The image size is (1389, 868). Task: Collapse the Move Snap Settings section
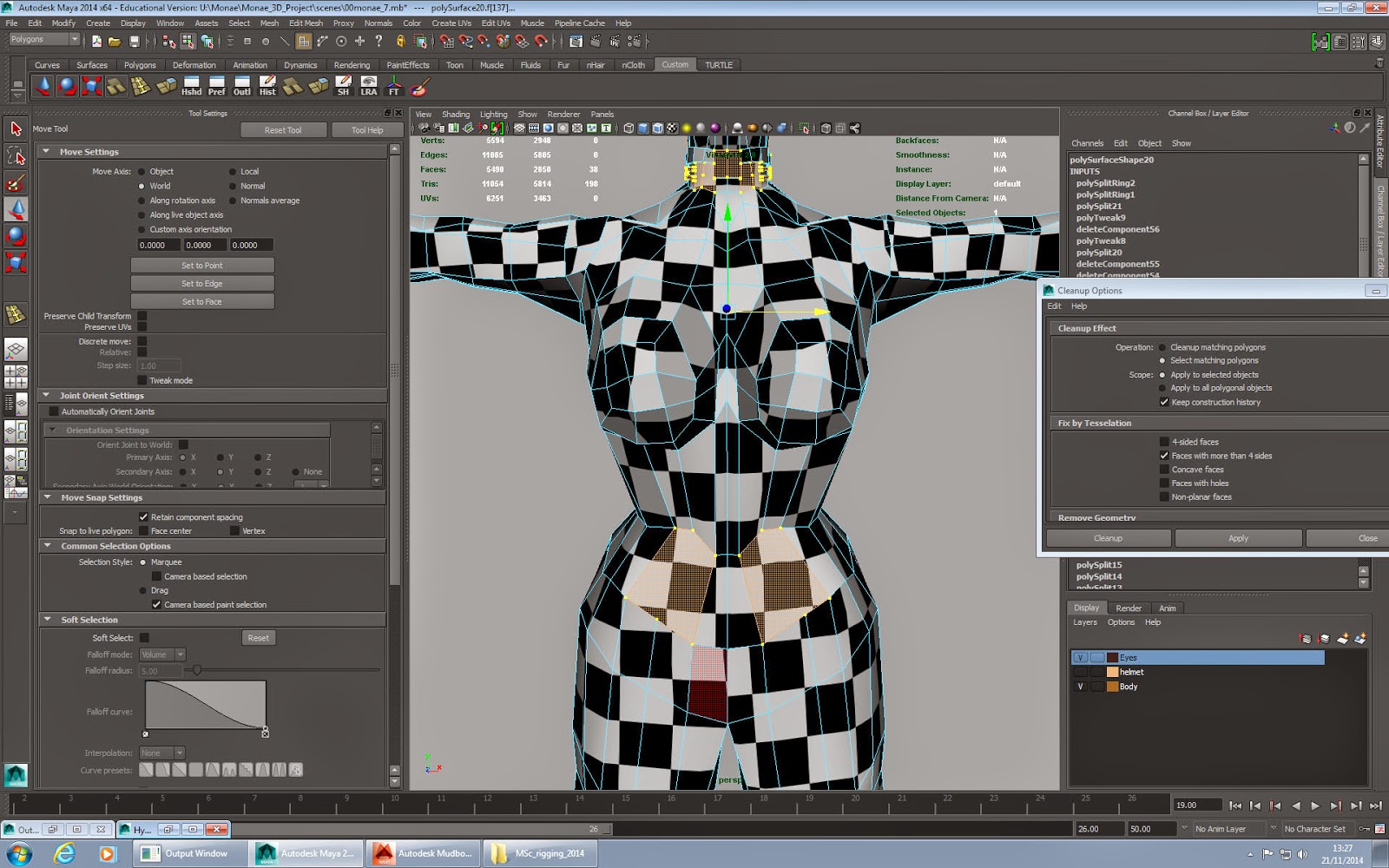click(46, 497)
